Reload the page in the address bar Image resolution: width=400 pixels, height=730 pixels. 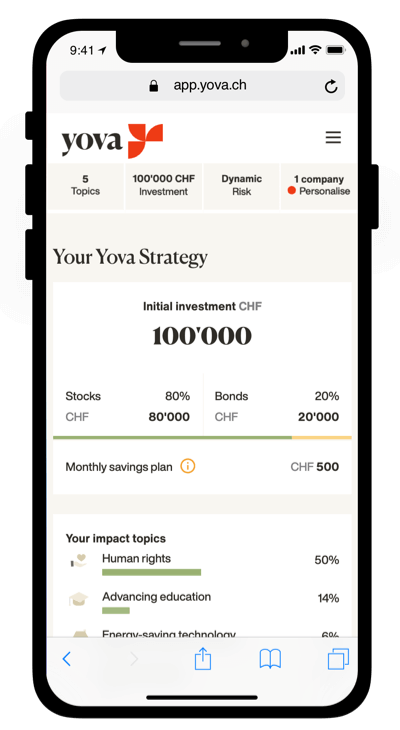pyautogui.click(x=331, y=86)
